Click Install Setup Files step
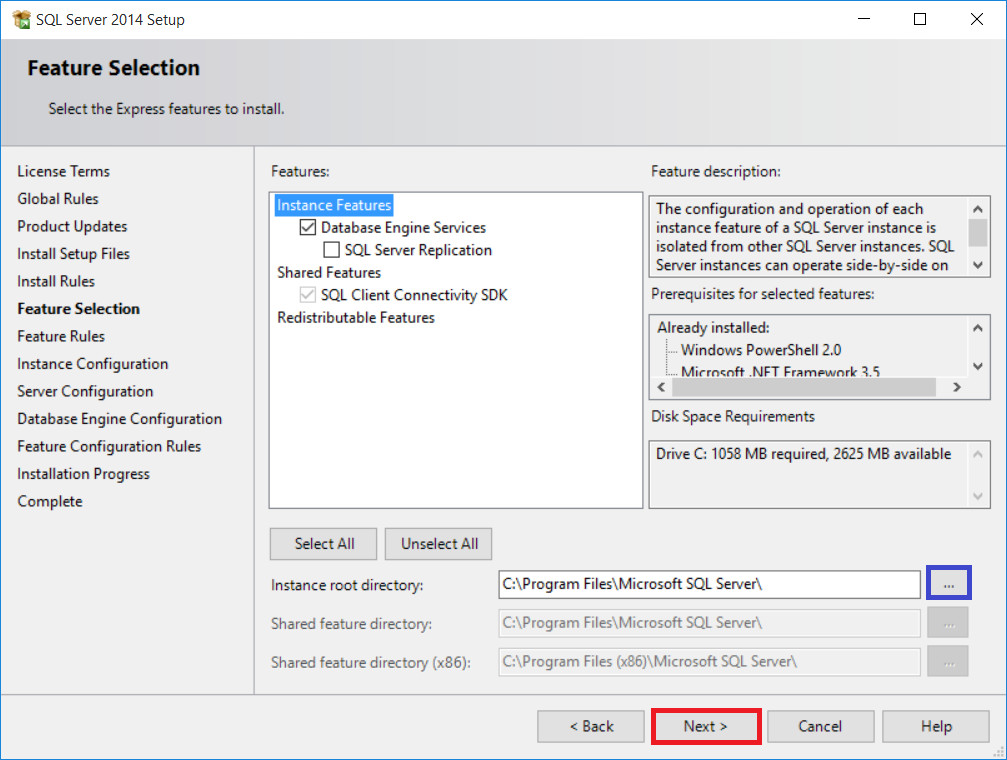1007x760 pixels. pyautogui.click(x=74, y=254)
